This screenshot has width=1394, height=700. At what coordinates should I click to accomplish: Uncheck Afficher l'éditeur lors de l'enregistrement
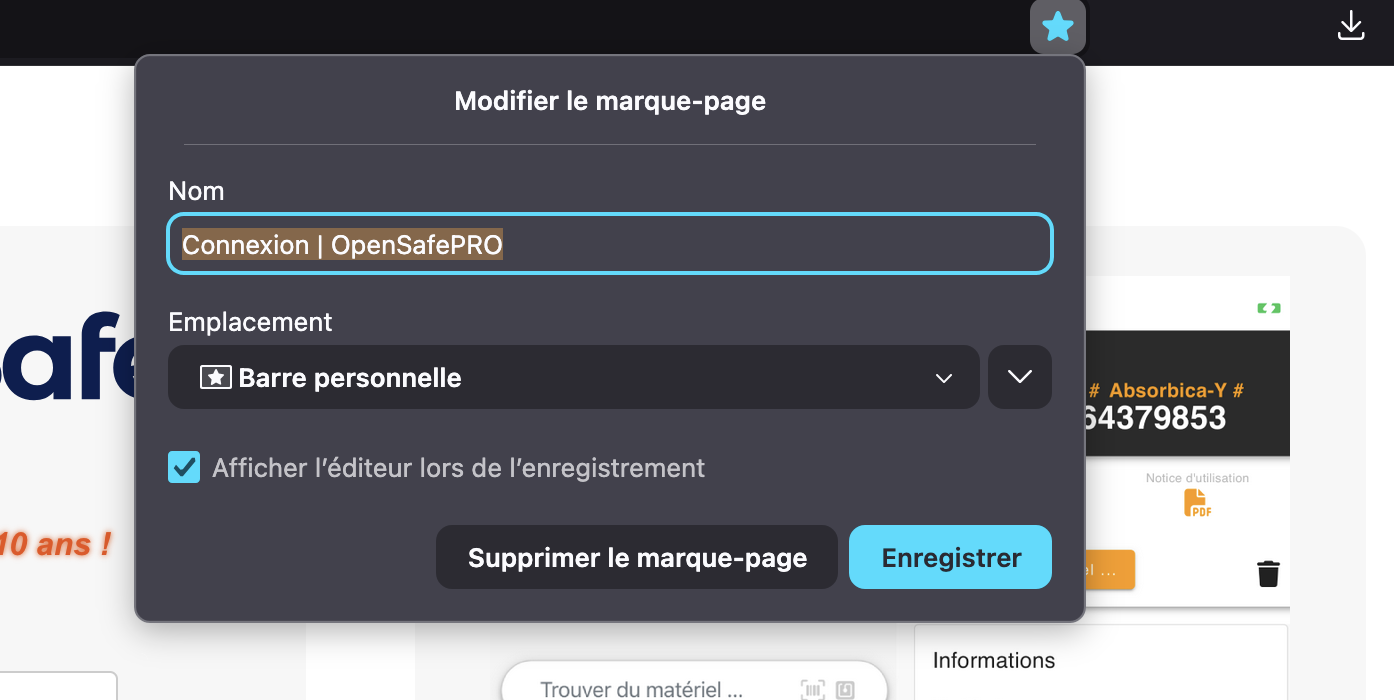(184, 467)
